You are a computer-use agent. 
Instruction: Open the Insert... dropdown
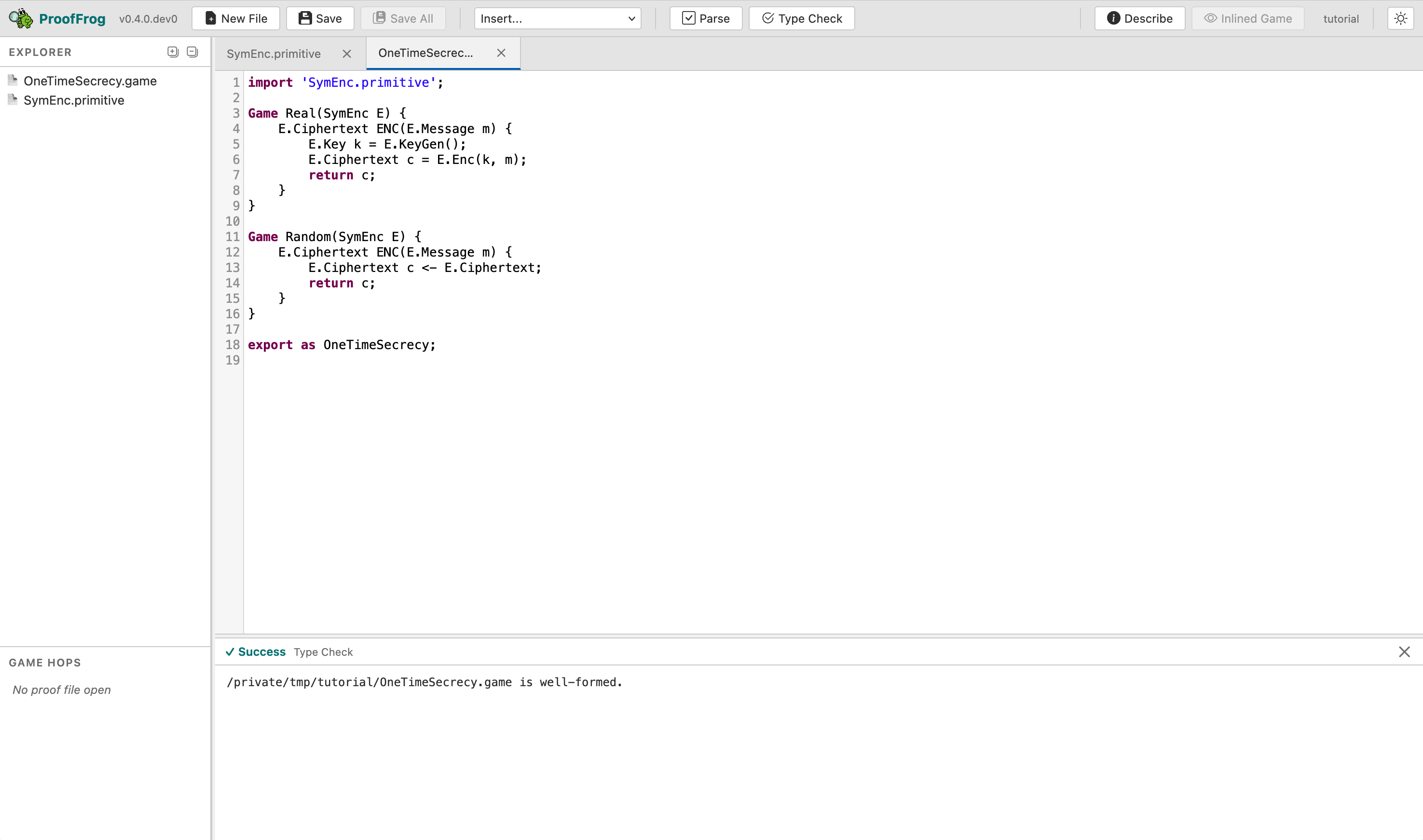tap(557, 18)
